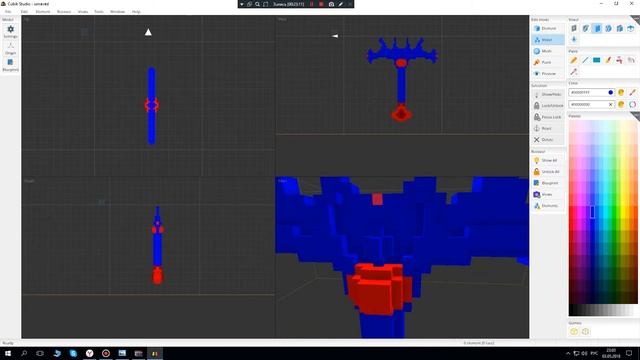Open Task View on the taskbar
This screenshot has height=360, width=640.
40,353
